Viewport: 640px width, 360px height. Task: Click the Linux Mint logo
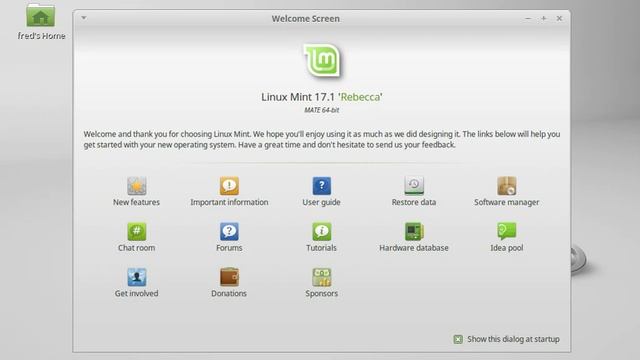tap(322, 60)
